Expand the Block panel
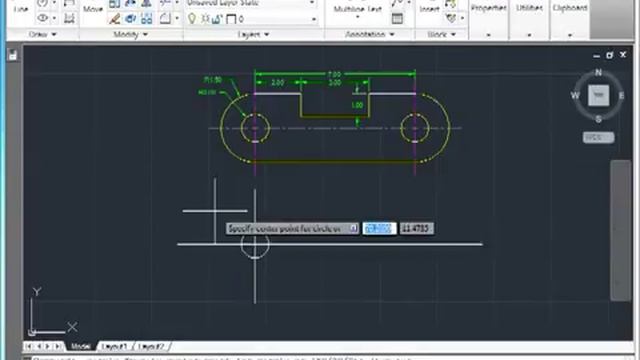 pyautogui.click(x=442, y=34)
